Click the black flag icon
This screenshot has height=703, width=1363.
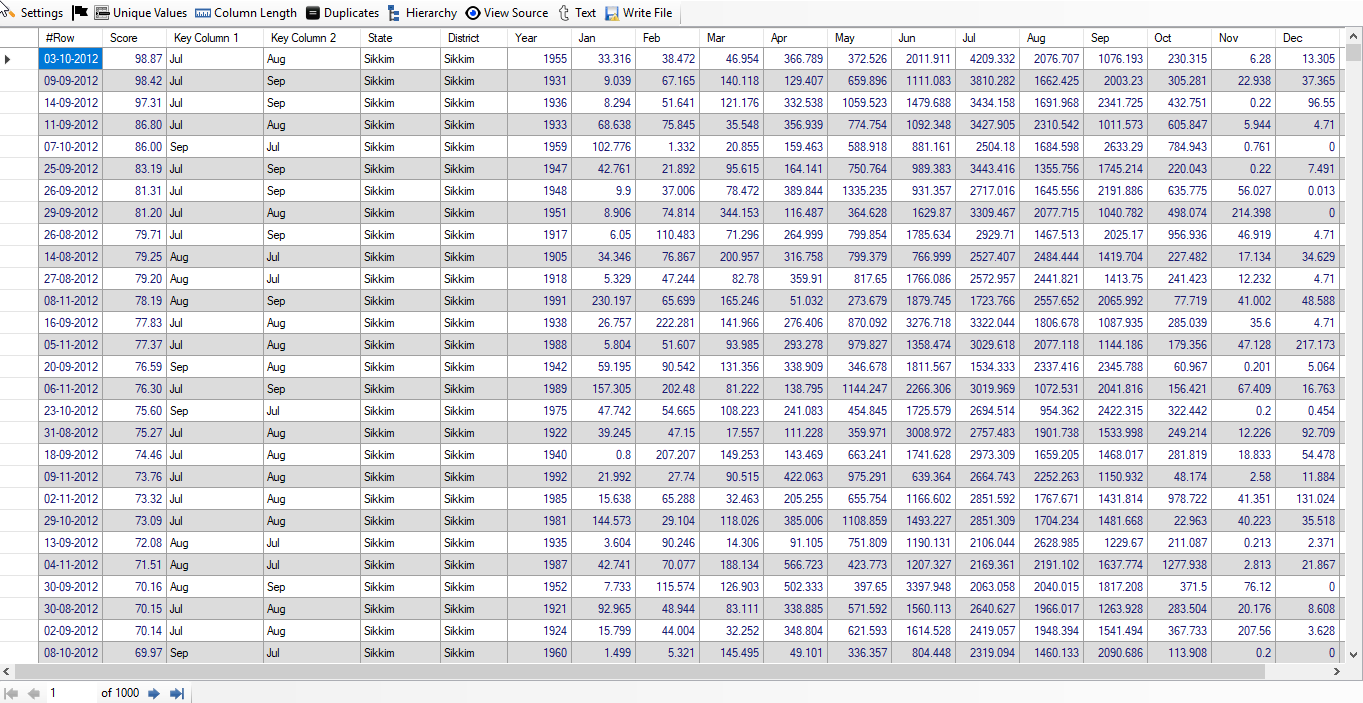(x=80, y=13)
